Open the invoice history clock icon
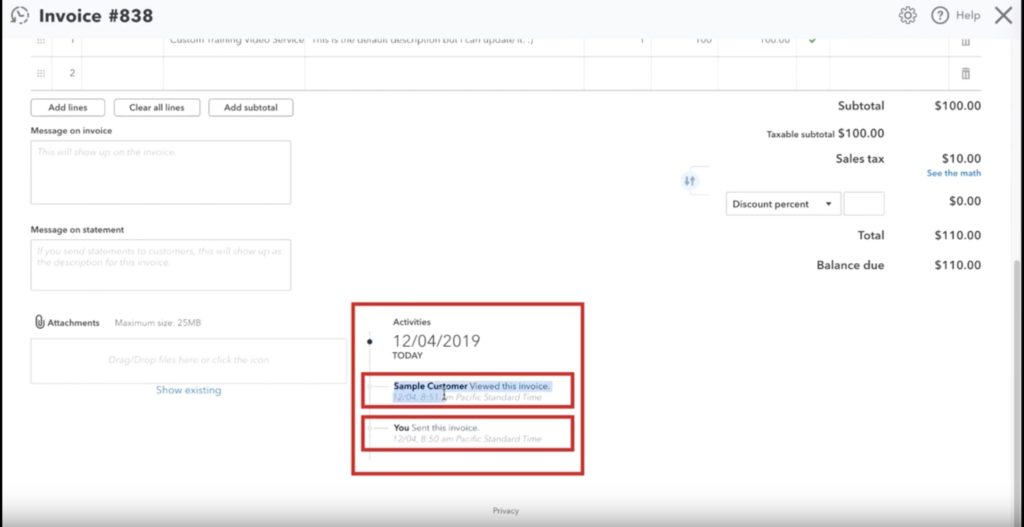 [19, 15]
